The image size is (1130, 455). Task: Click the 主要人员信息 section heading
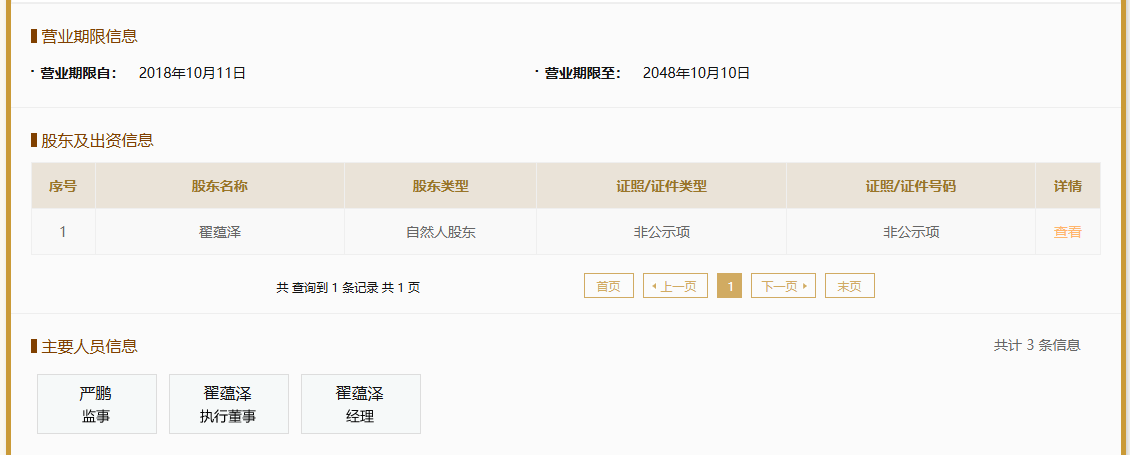point(89,347)
